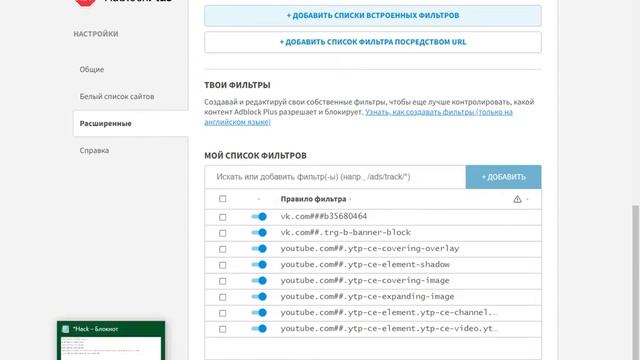Turn off ytp-ce-covering-image filter switch
640x360 pixels.
click(x=259, y=280)
